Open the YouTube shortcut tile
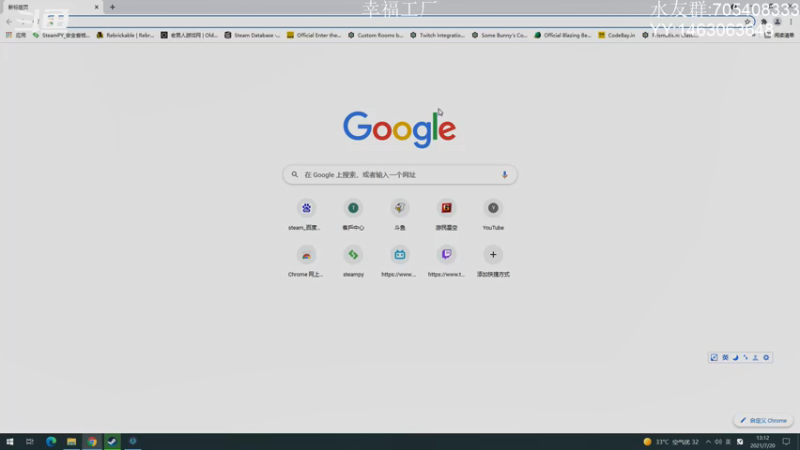The height and width of the screenshot is (450, 800). coord(493,214)
